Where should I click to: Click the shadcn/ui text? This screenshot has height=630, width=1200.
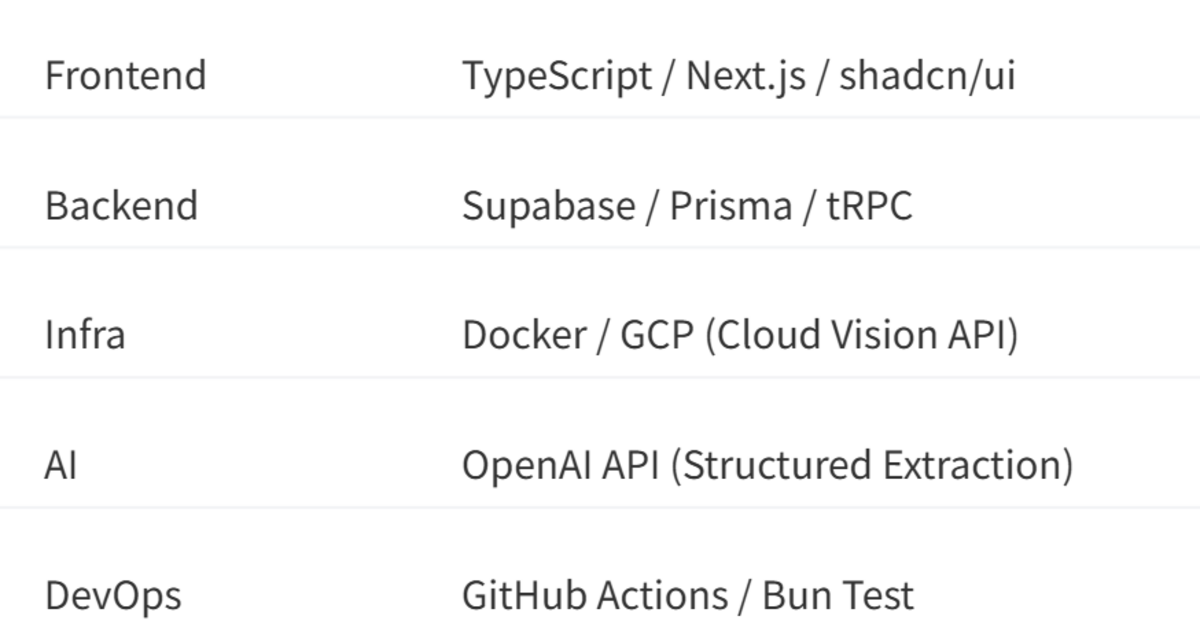click(x=927, y=76)
